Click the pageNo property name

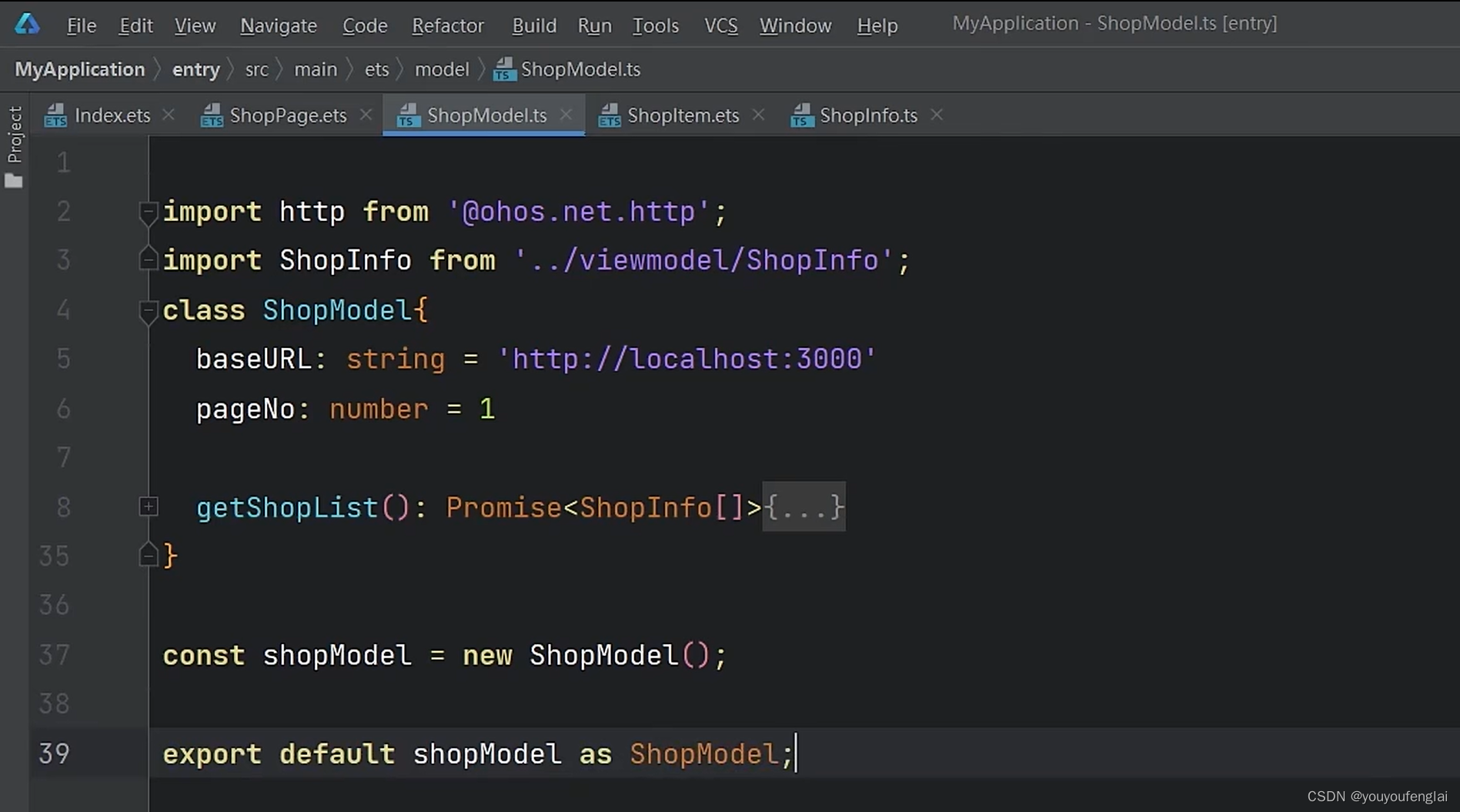click(x=246, y=409)
